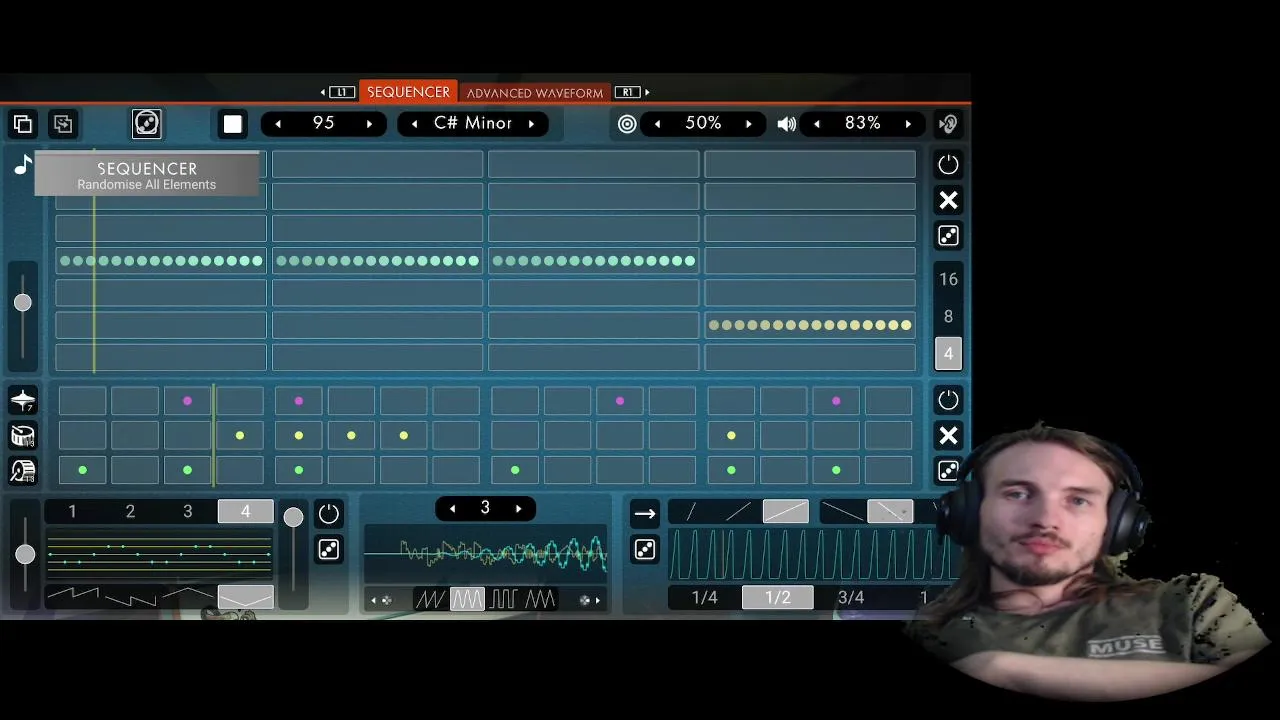Randomise envelope with the dice icon
1280x720 pixels.
tap(645, 550)
